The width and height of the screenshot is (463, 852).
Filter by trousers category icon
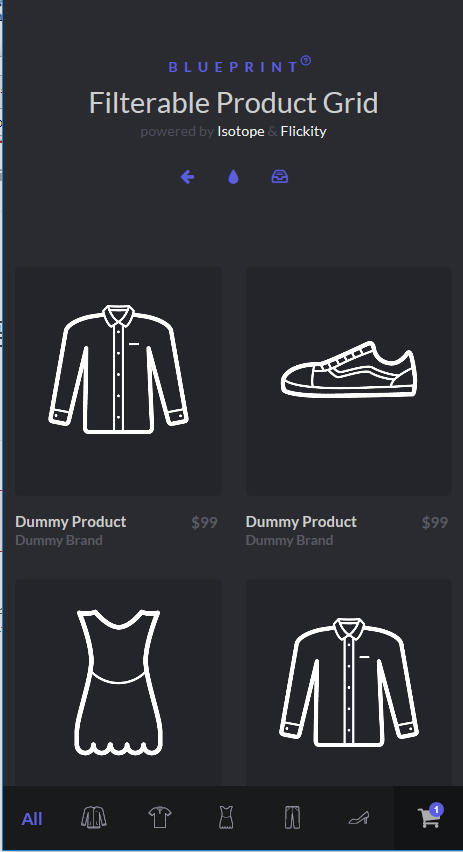pyautogui.click(x=292, y=817)
